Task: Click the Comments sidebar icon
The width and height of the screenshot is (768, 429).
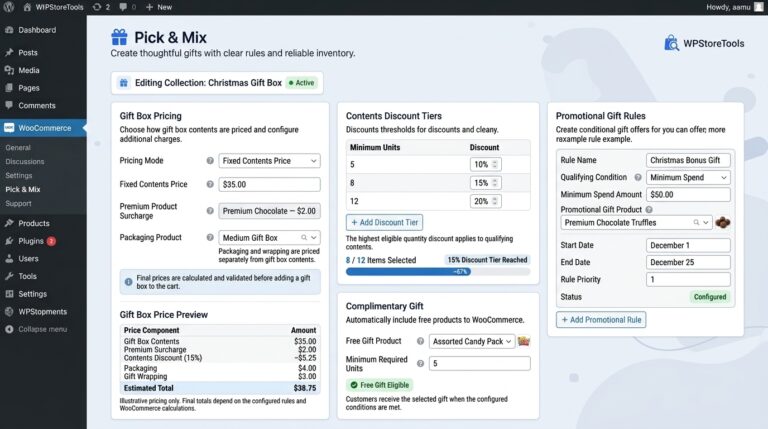Action: pos(9,105)
